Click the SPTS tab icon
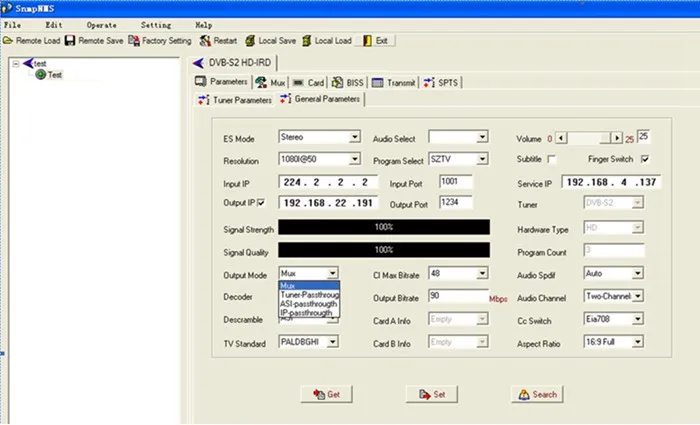The width and height of the screenshot is (700, 425). (x=429, y=82)
